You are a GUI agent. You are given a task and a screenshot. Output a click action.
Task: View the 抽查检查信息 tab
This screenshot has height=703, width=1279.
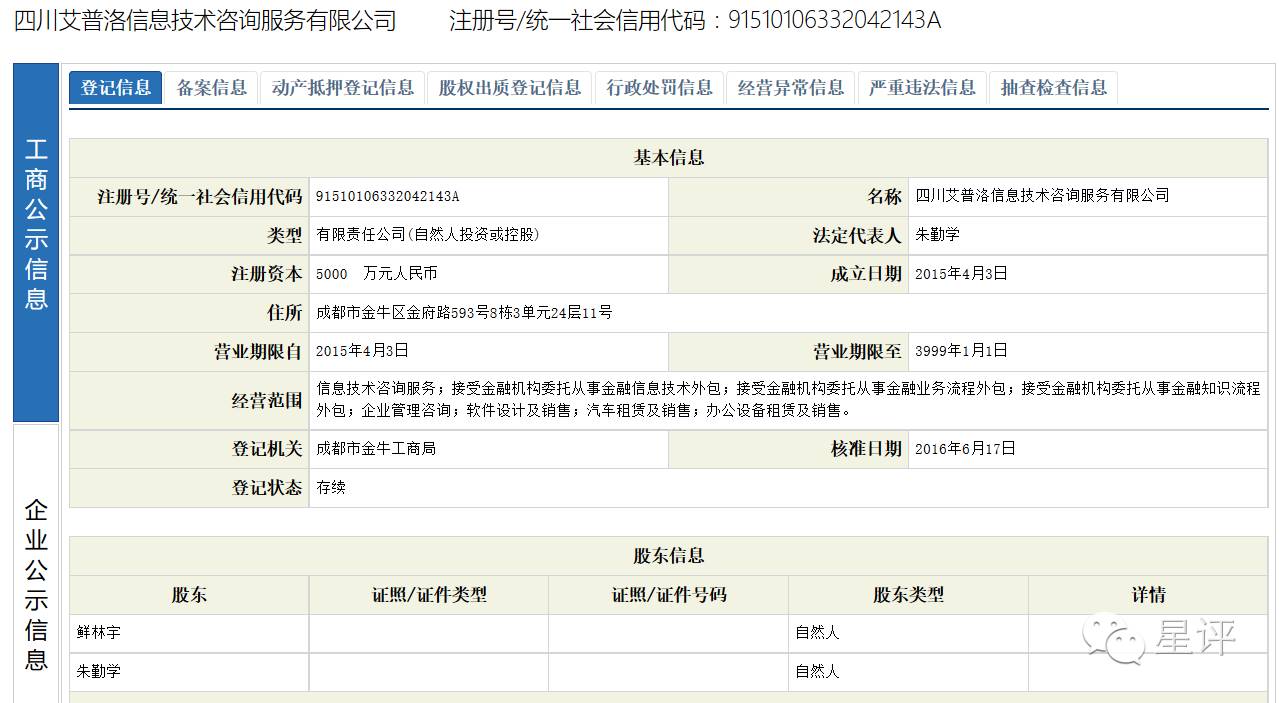click(x=1052, y=87)
